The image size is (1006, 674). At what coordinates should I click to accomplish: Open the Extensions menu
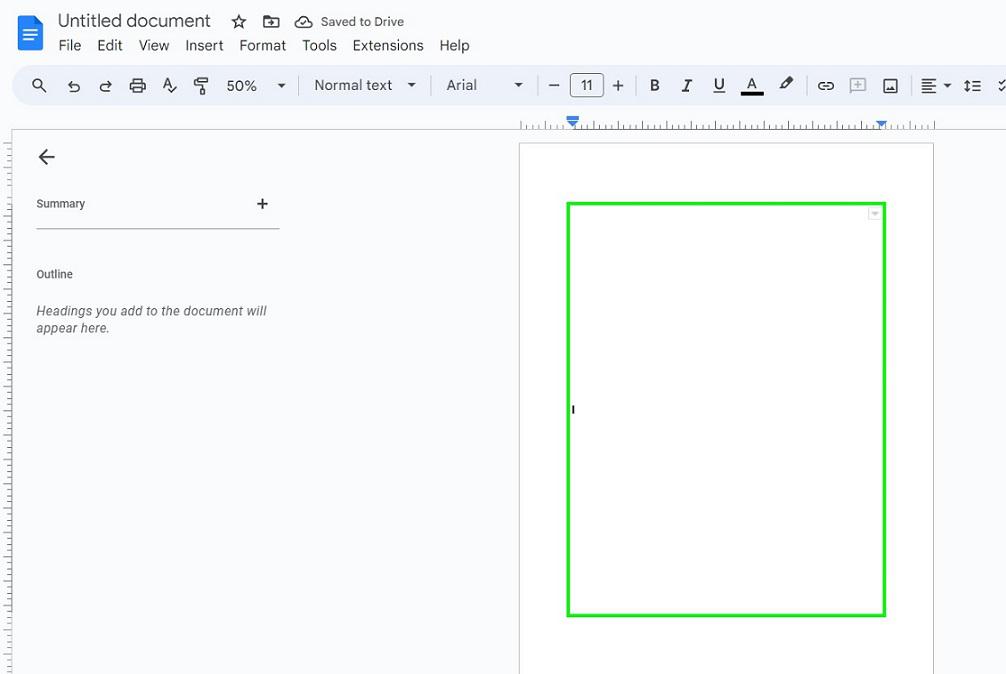(388, 46)
